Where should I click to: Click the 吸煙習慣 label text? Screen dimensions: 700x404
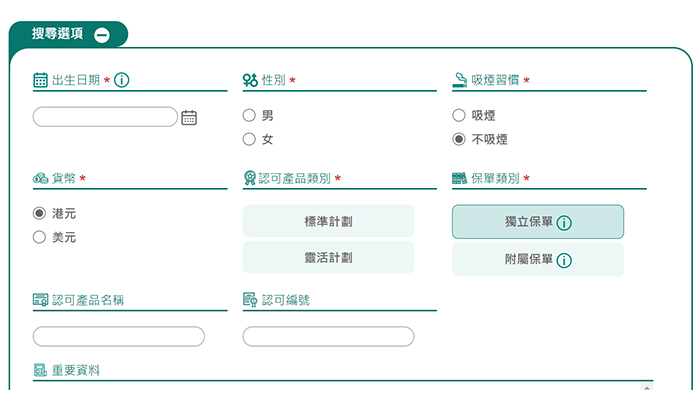tap(496, 80)
